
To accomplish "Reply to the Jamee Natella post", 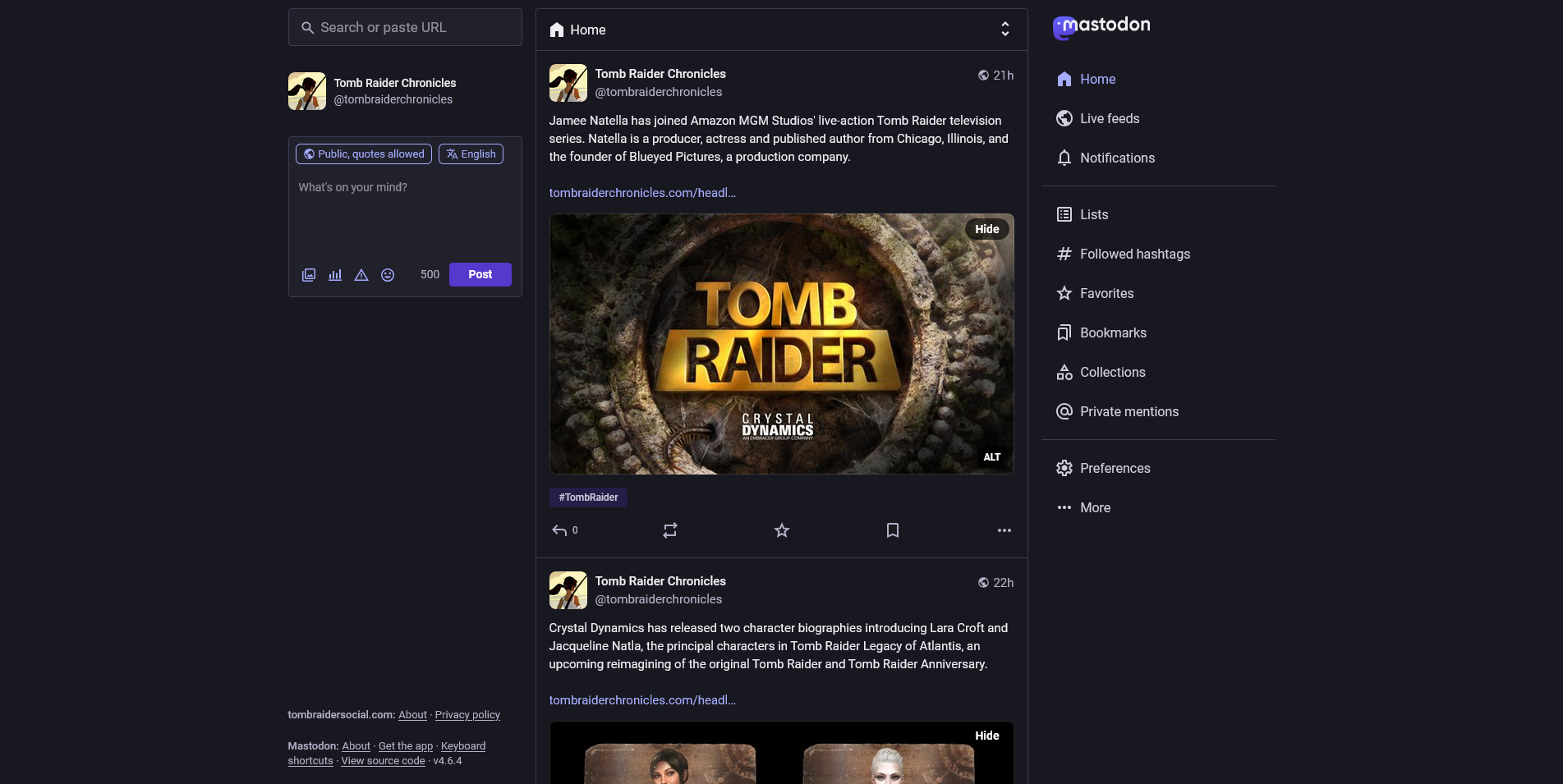I will coord(564,530).
